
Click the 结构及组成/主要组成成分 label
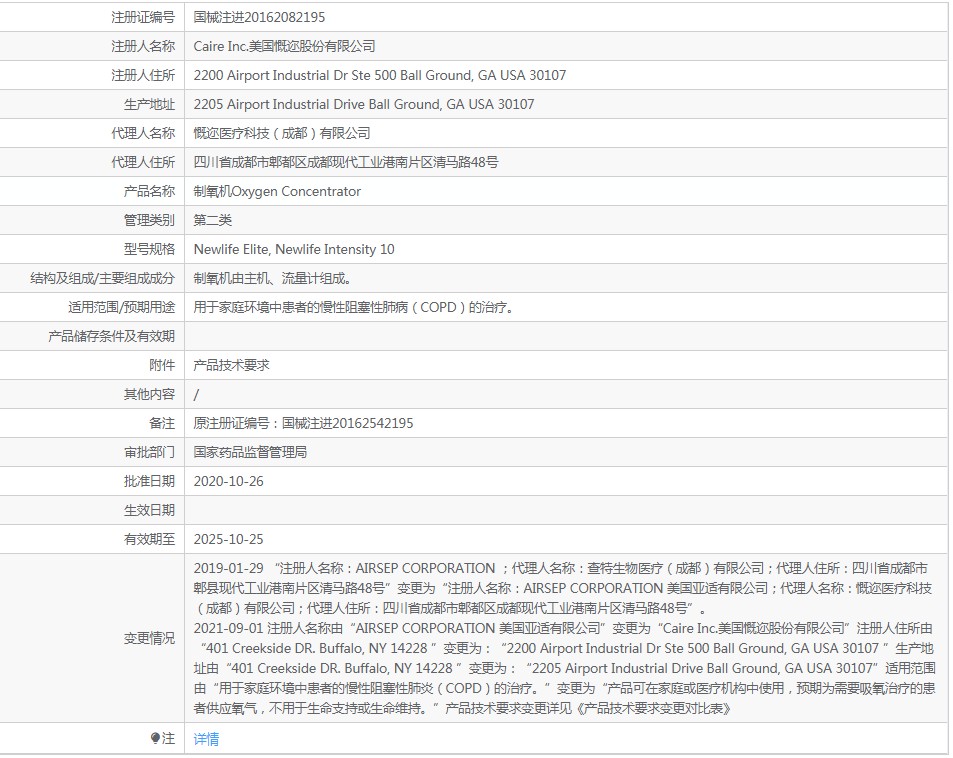[x=103, y=278]
